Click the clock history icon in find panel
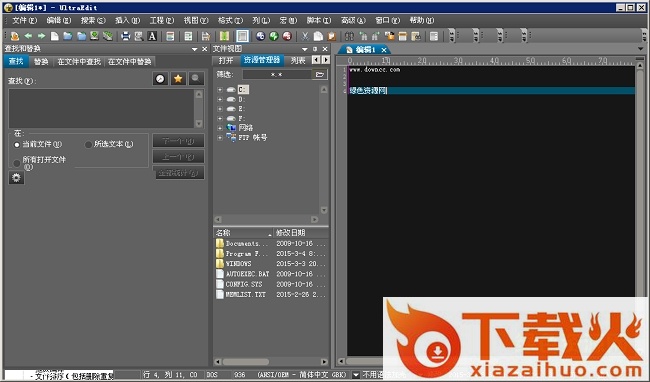The width and height of the screenshot is (650, 382). pyautogui.click(x=160, y=79)
